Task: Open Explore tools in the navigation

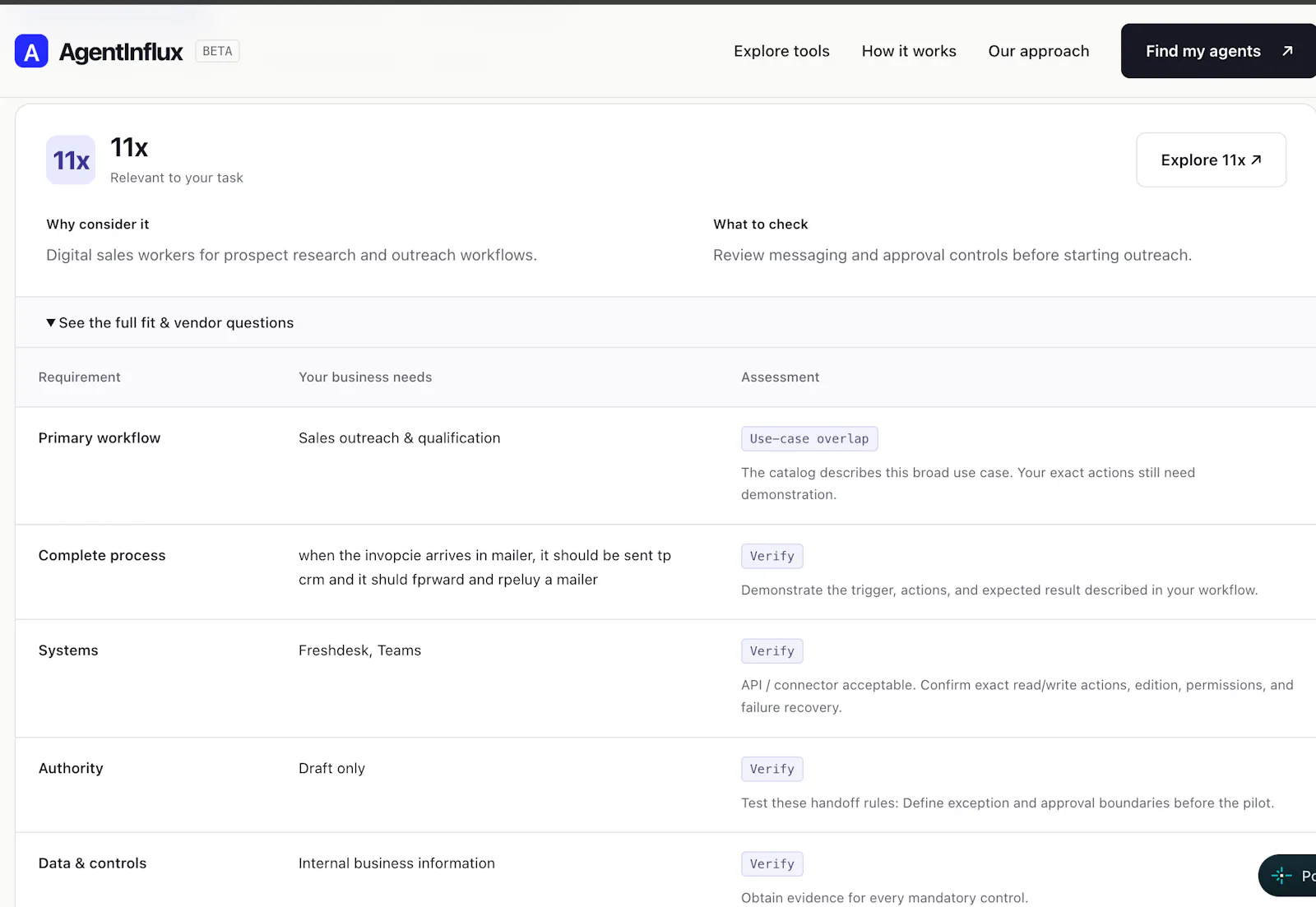Action: [781, 51]
